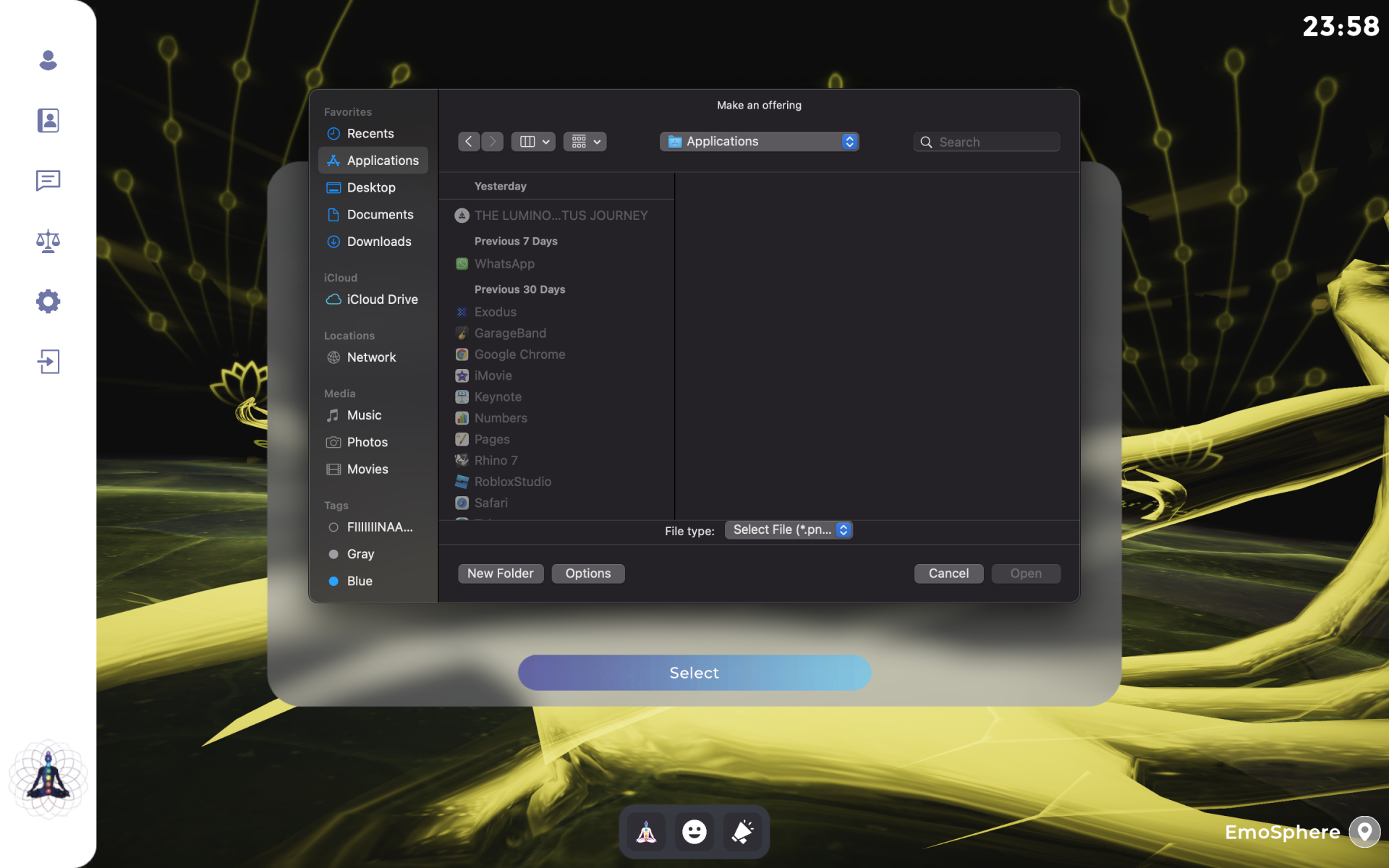Click into the Search field

point(987,142)
